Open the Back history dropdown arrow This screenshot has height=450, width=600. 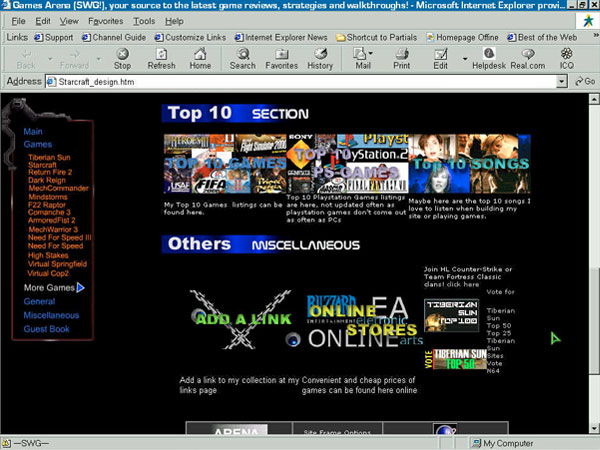coord(50,59)
